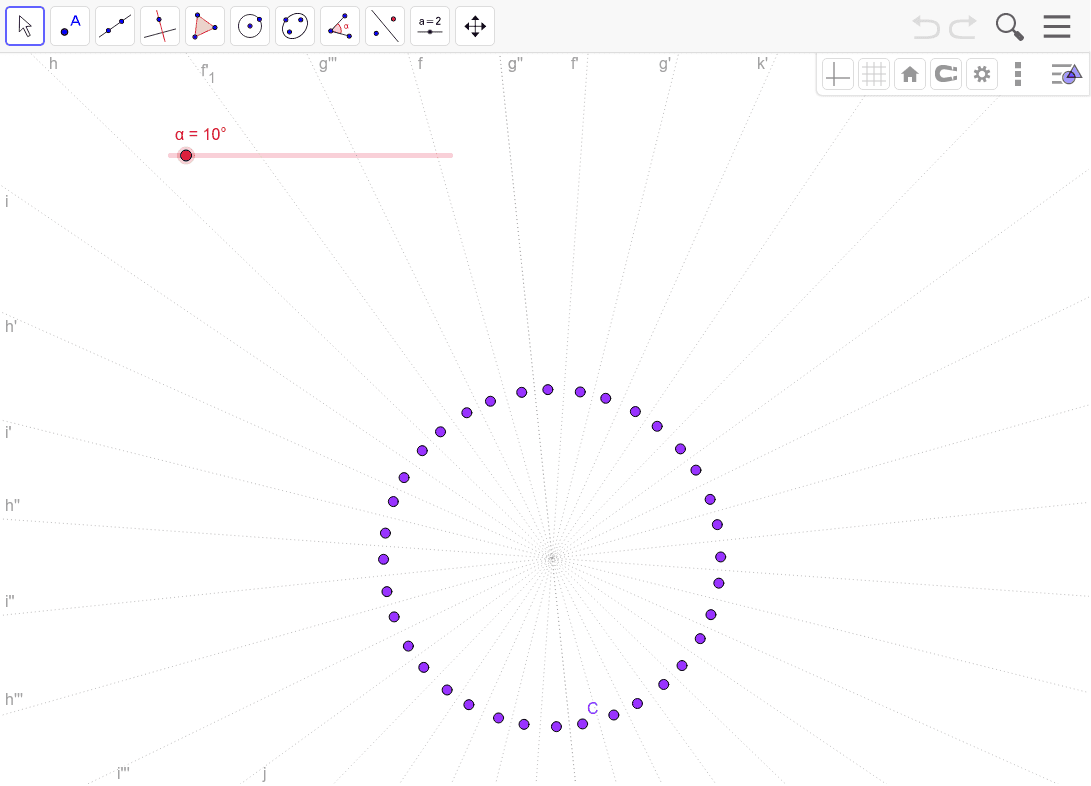
Task: Select the Angle tool
Action: [340, 26]
